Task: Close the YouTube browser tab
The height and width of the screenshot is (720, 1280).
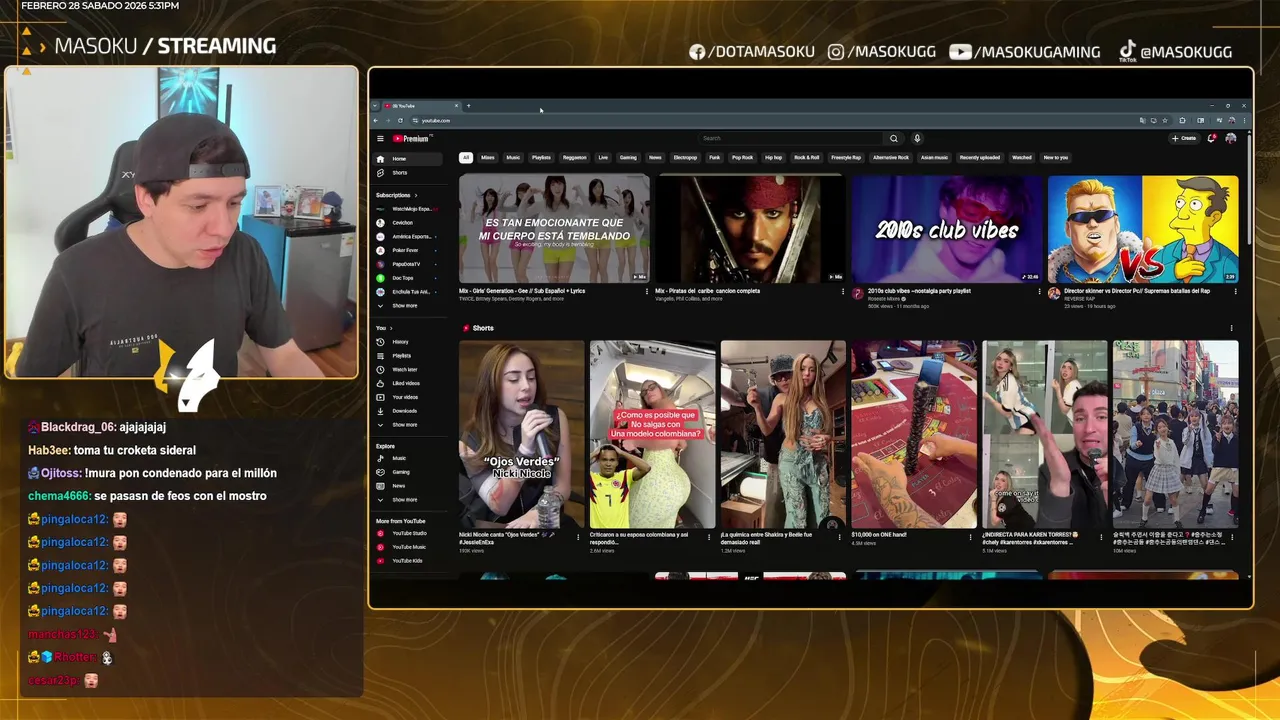Action: [457, 106]
